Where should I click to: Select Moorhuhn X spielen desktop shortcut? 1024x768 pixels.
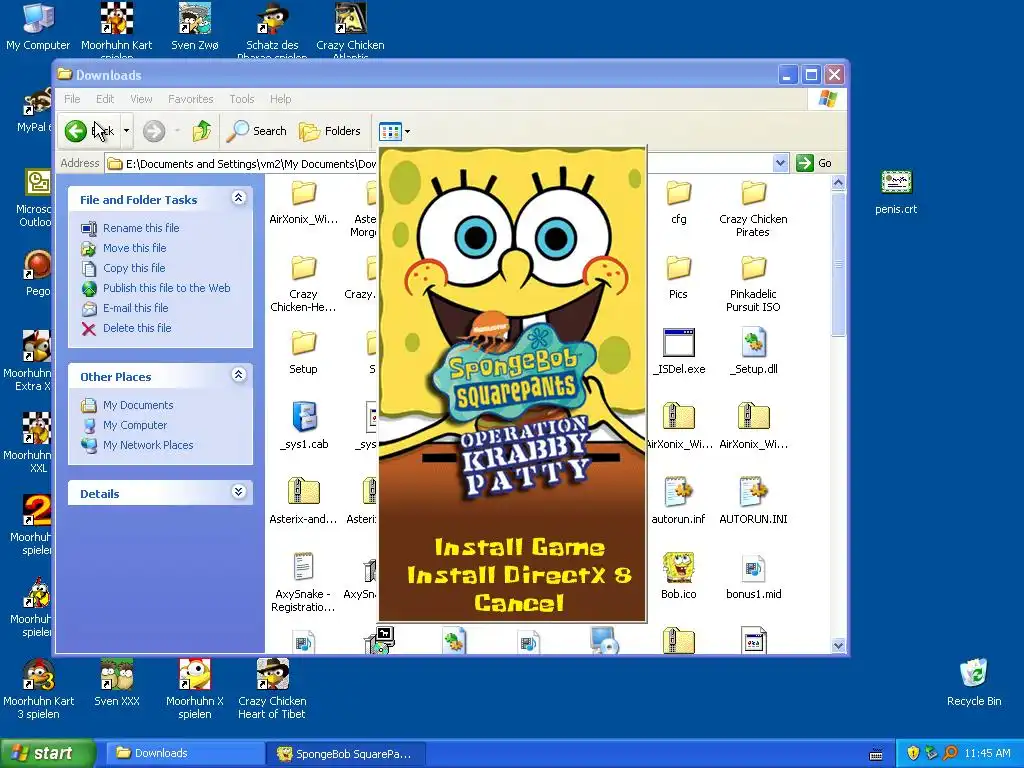pyautogui.click(x=195, y=689)
